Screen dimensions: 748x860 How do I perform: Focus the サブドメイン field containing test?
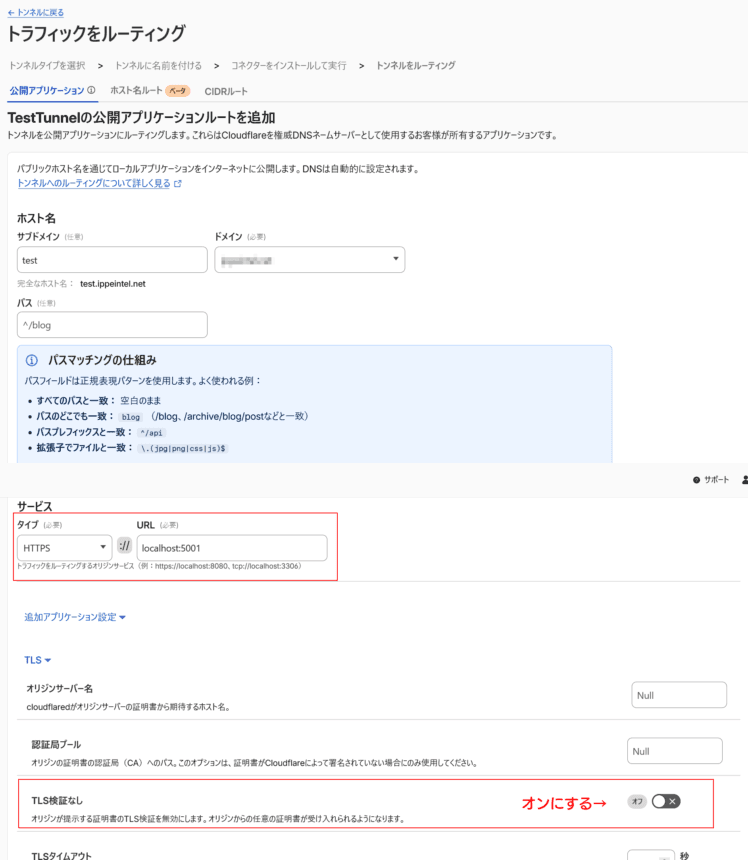coord(112,260)
